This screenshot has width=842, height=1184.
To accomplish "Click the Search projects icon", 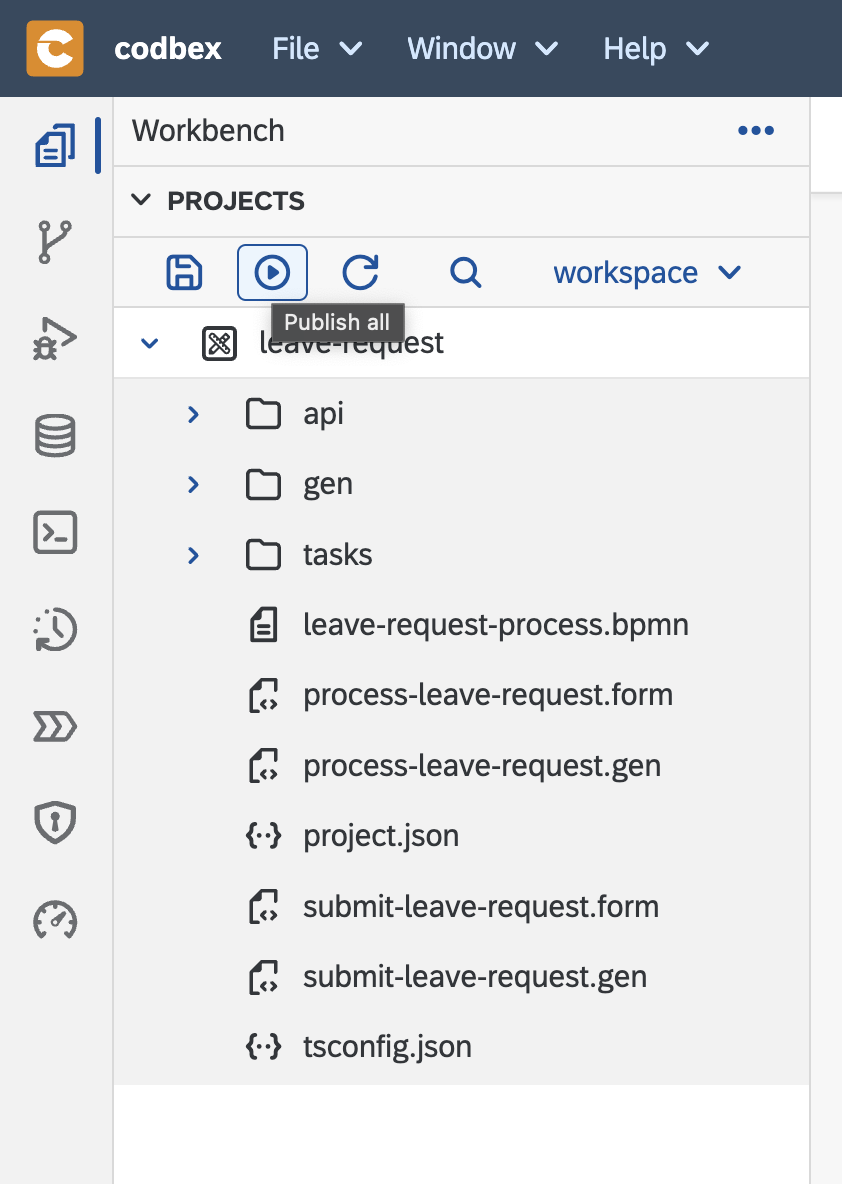I will coord(465,273).
